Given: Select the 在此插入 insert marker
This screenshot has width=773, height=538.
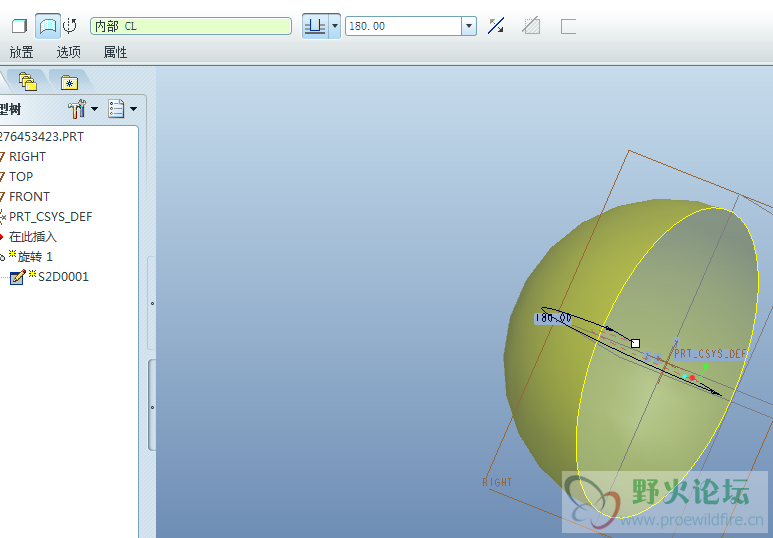Looking at the screenshot, I should click(x=33, y=237).
